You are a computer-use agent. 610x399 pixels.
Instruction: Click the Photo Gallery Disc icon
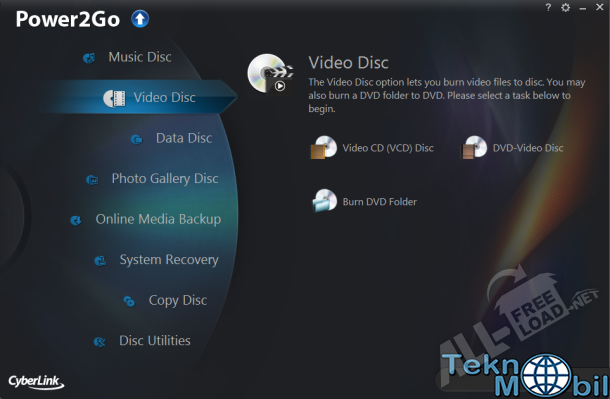92,180
